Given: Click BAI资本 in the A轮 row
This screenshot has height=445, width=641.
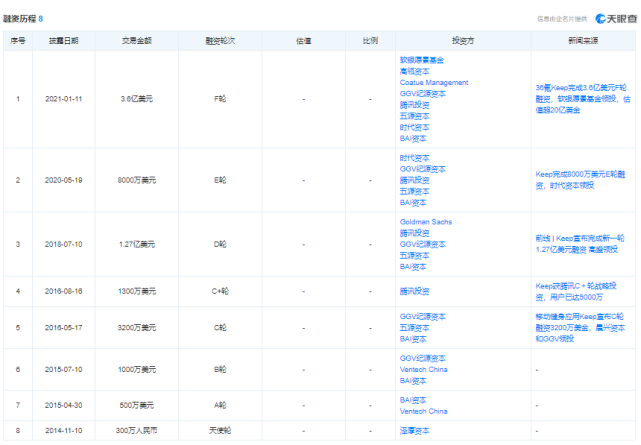Looking at the screenshot, I should (413, 400).
